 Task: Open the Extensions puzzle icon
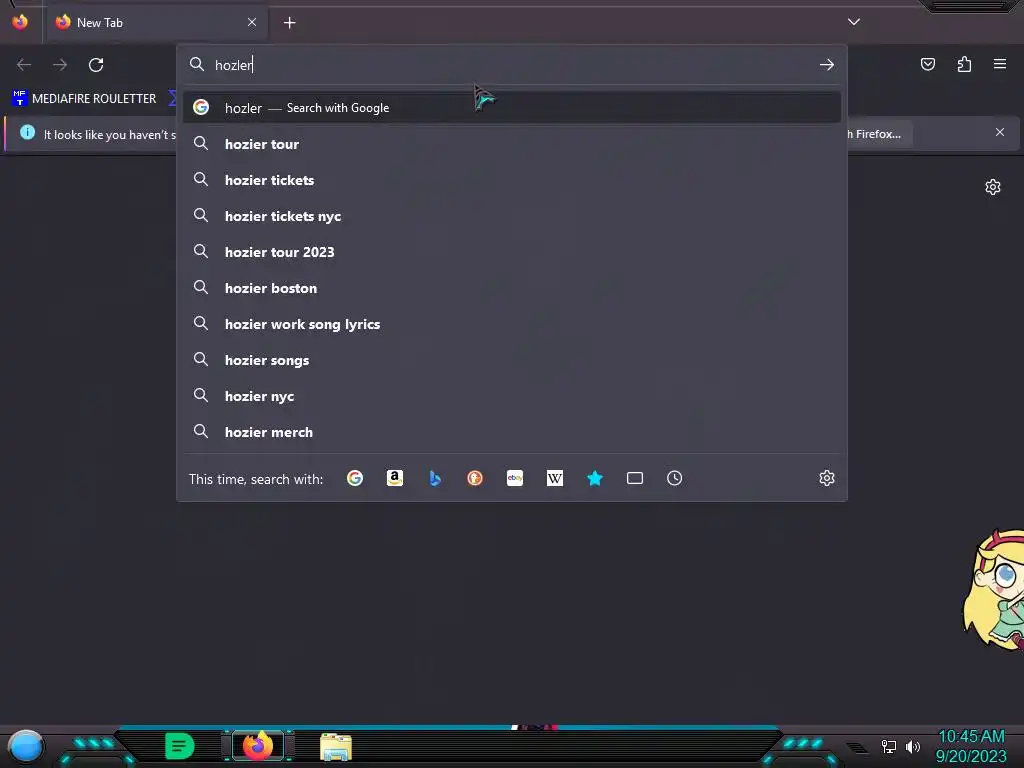(x=964, y=64)
